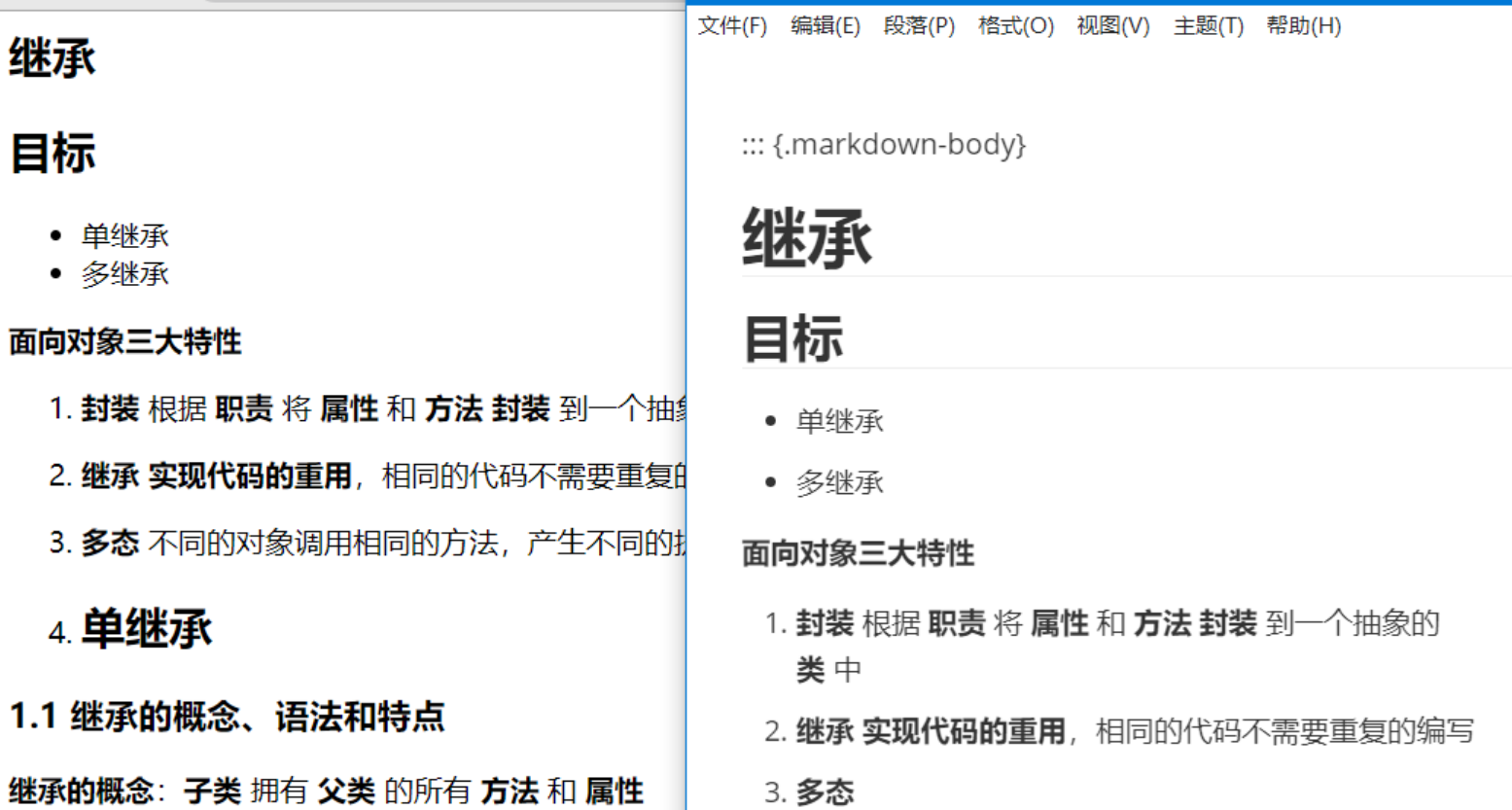
Task: Open the 格式(O) menu
Action: click(1011, 26)
